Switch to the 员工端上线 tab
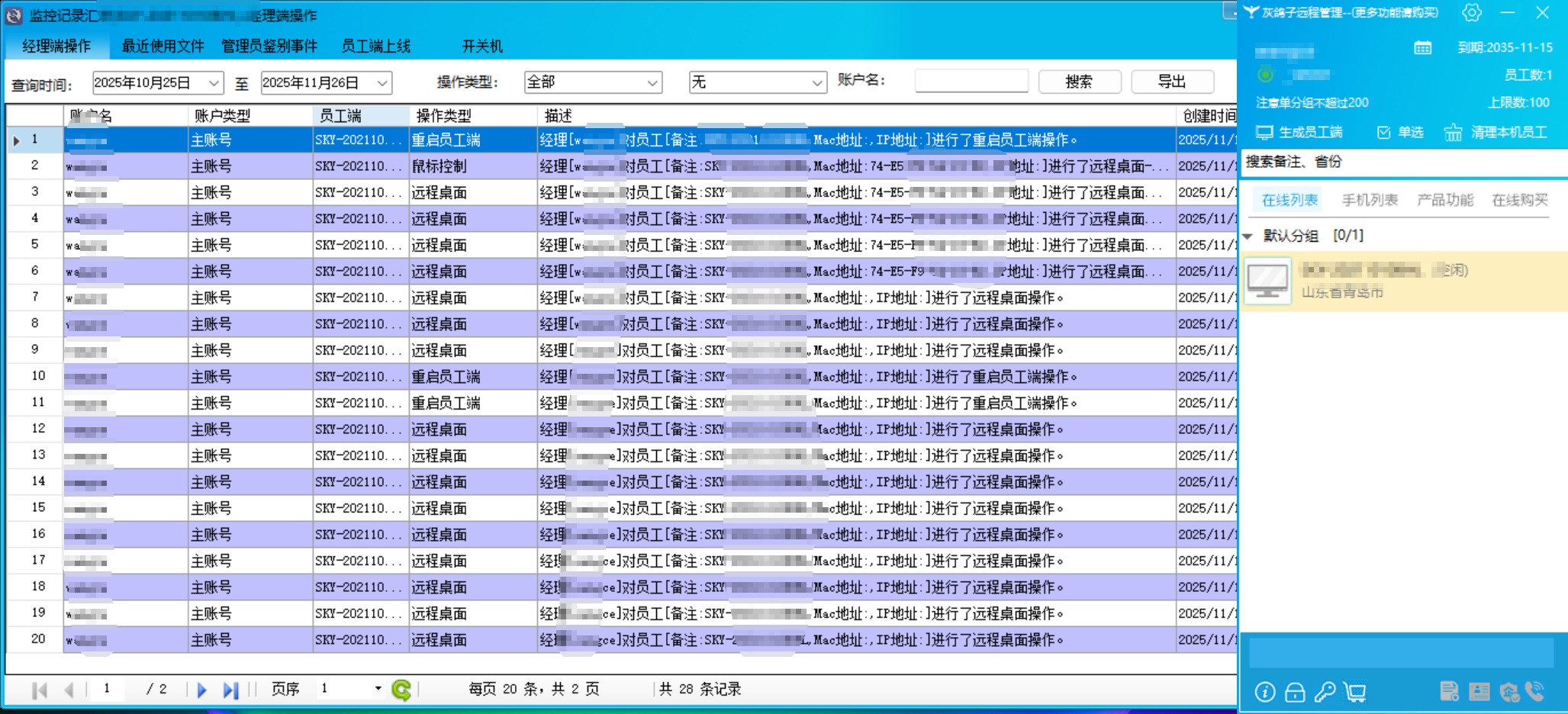The width and height of the screenshot is (1568, 714). pyautogui.click(x=375, y=47)
